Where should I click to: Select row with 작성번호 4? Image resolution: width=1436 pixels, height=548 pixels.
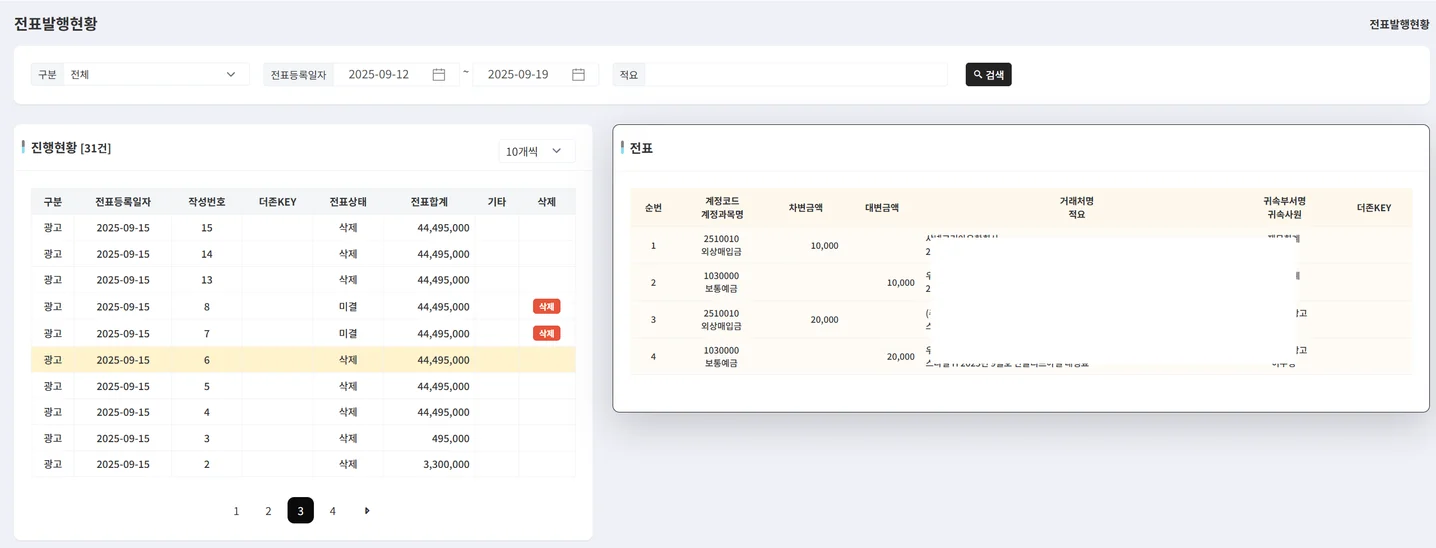303,412
